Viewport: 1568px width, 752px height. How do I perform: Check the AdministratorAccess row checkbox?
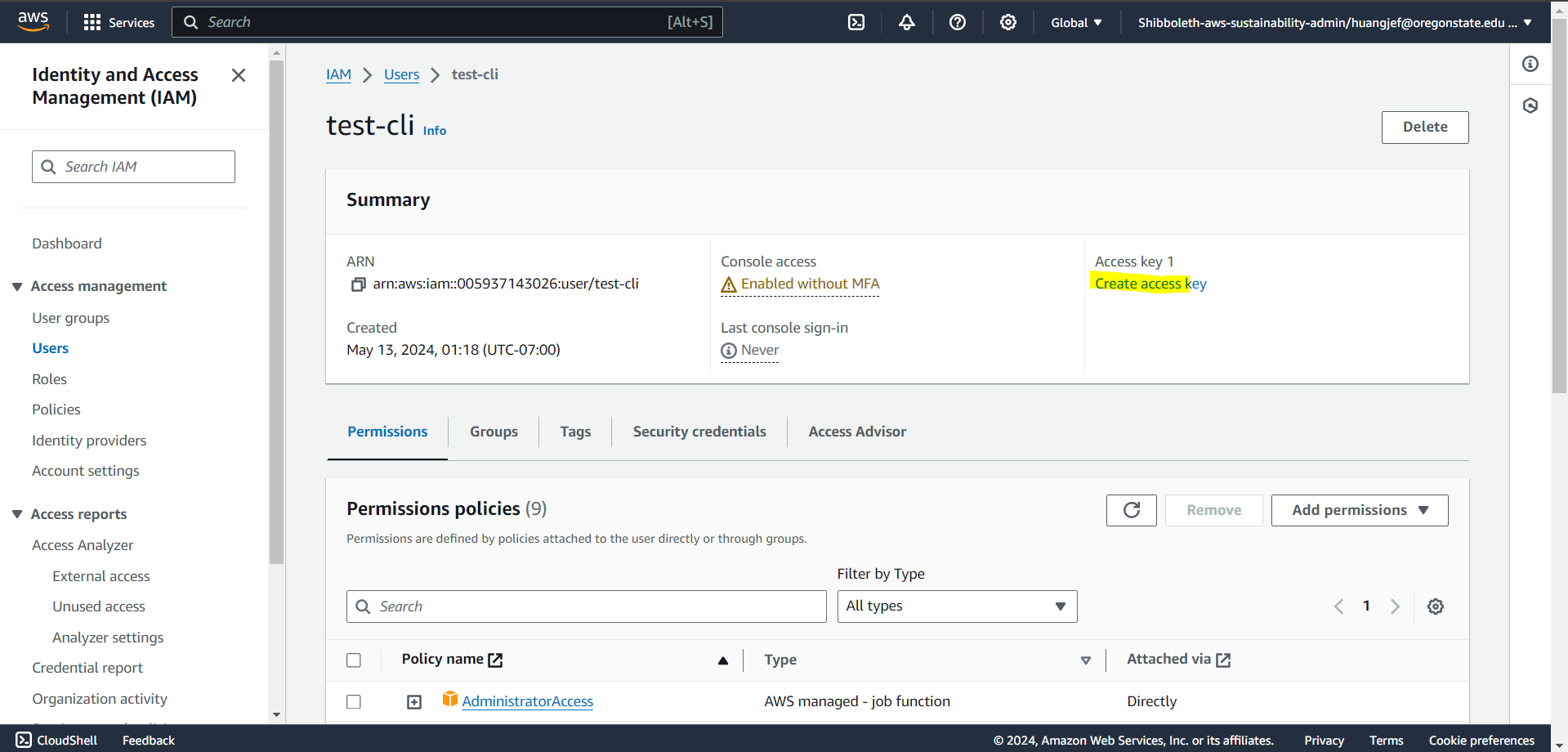coord(354,702)
